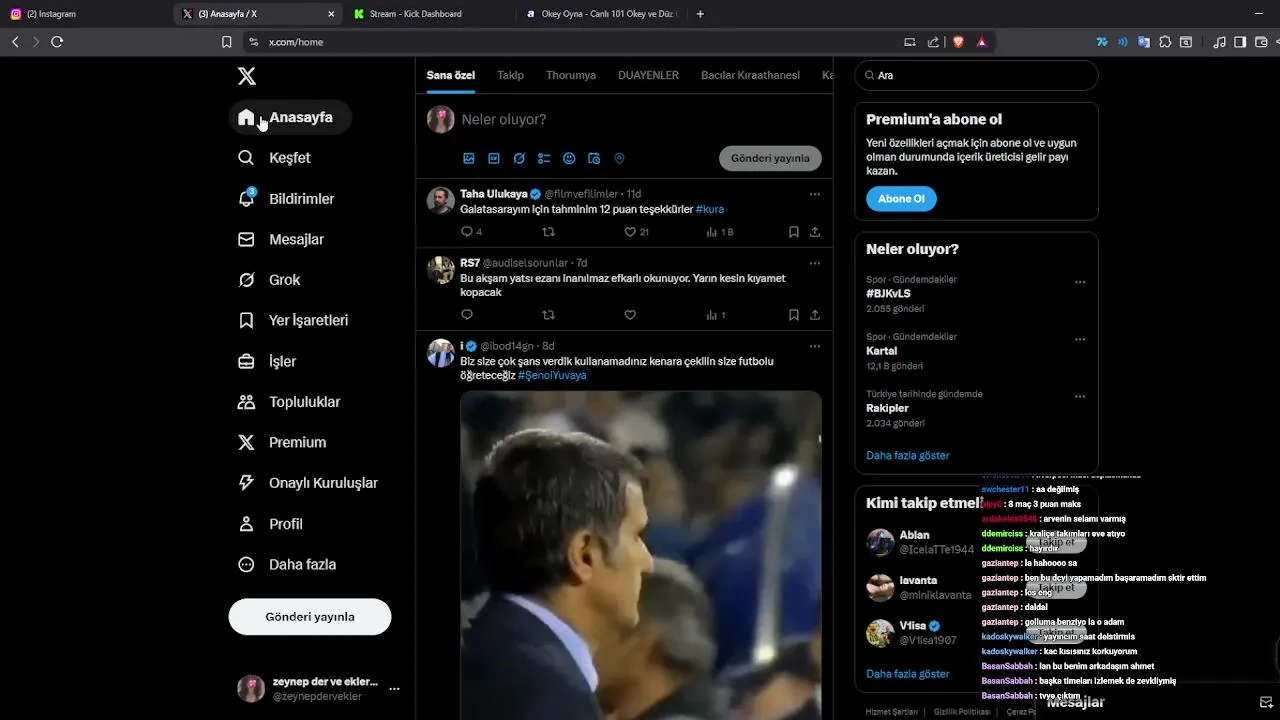Click the Abone Ol button
The image size is (1280, 720).
coord(901,199)
